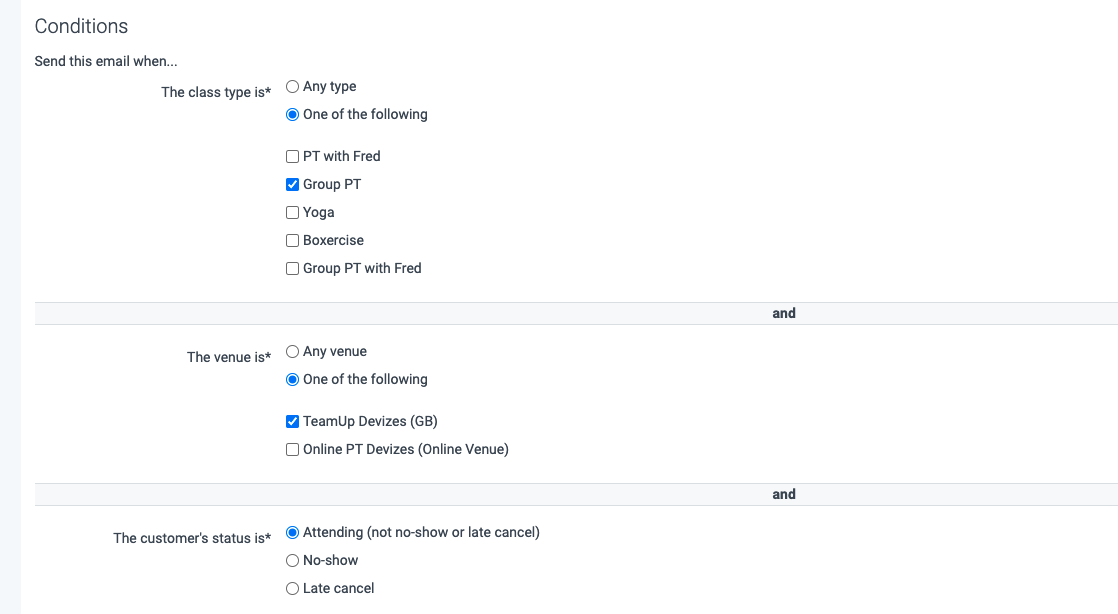Choose the No-show customer status
This screenshot has width=1118, height=614.
292,560
